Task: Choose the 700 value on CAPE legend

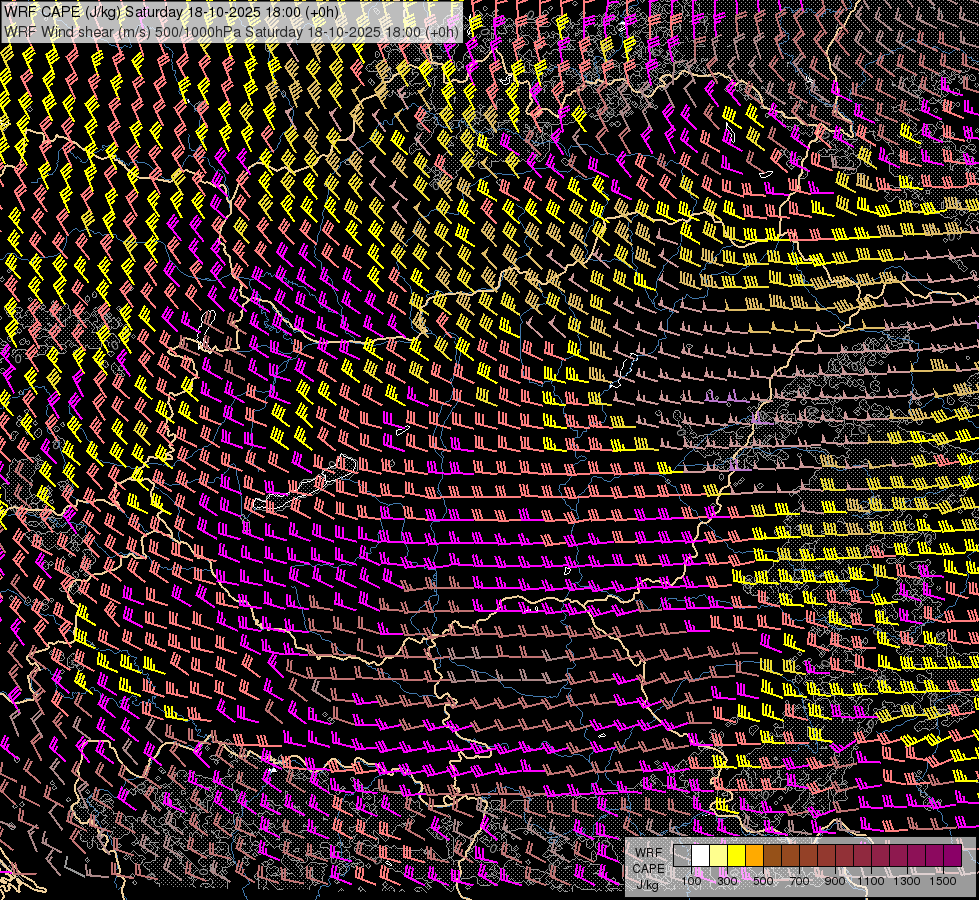Action: (x=799, y=881)
